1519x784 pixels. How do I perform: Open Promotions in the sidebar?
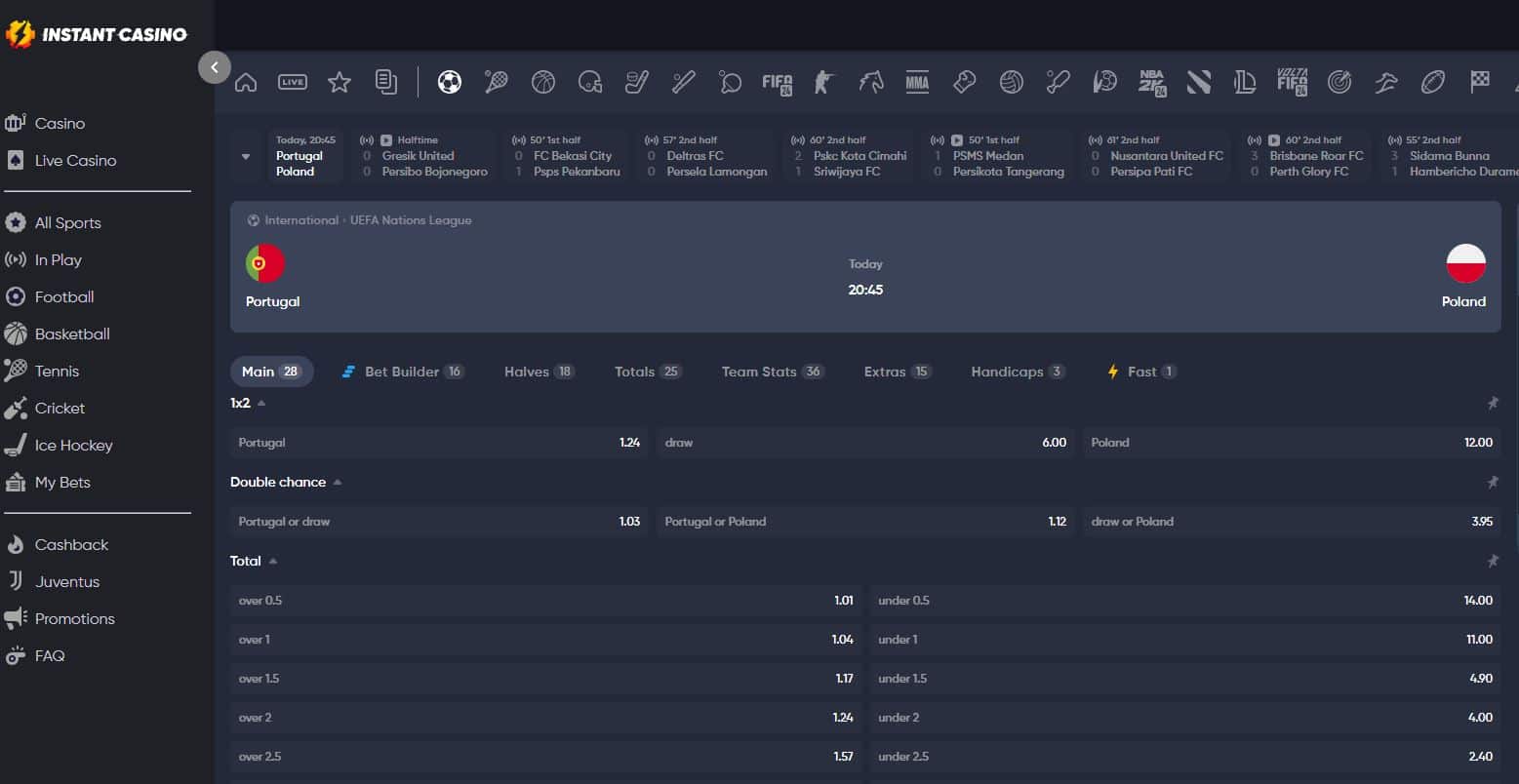tap(74, 619)
